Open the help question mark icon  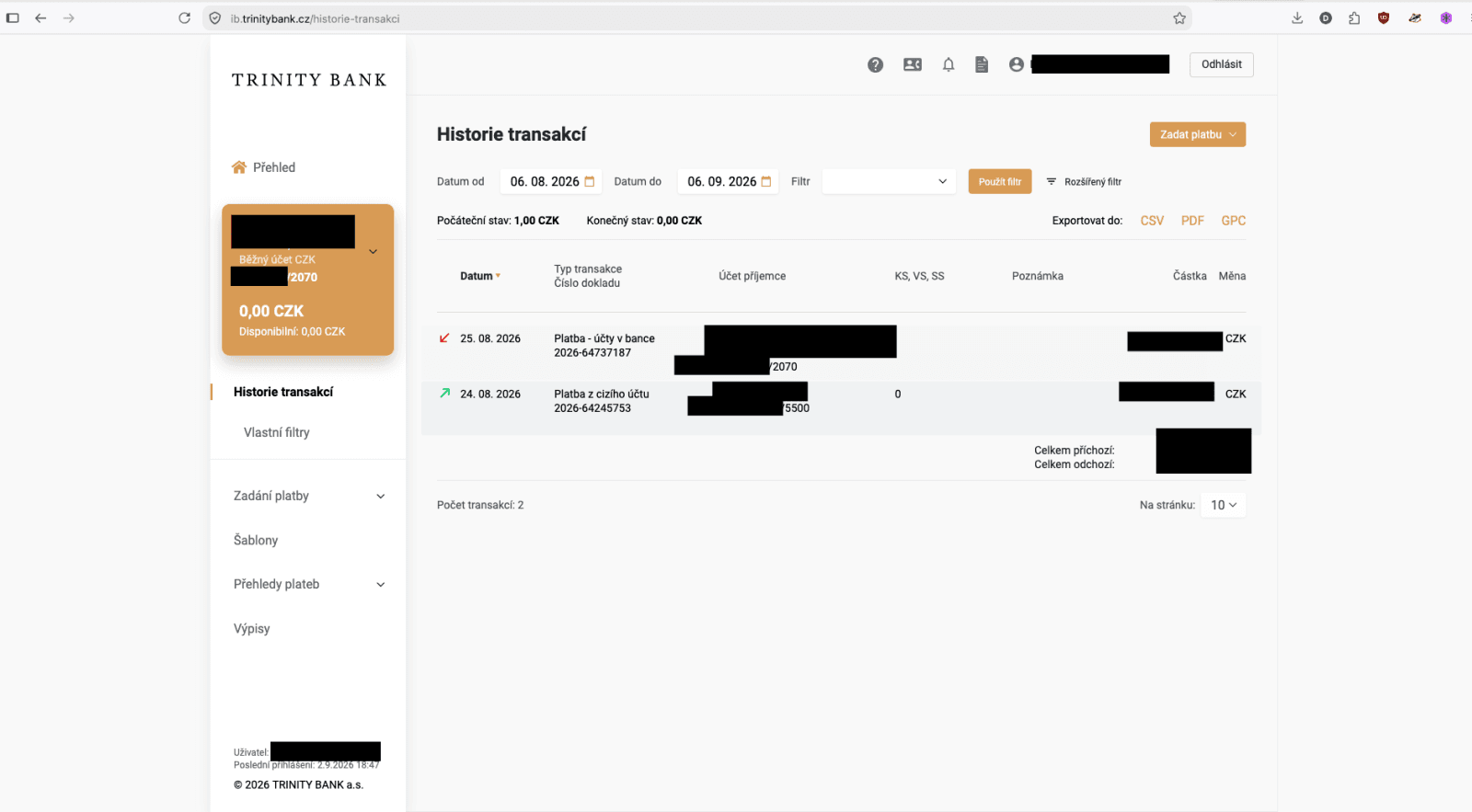(x=875, y=64)
